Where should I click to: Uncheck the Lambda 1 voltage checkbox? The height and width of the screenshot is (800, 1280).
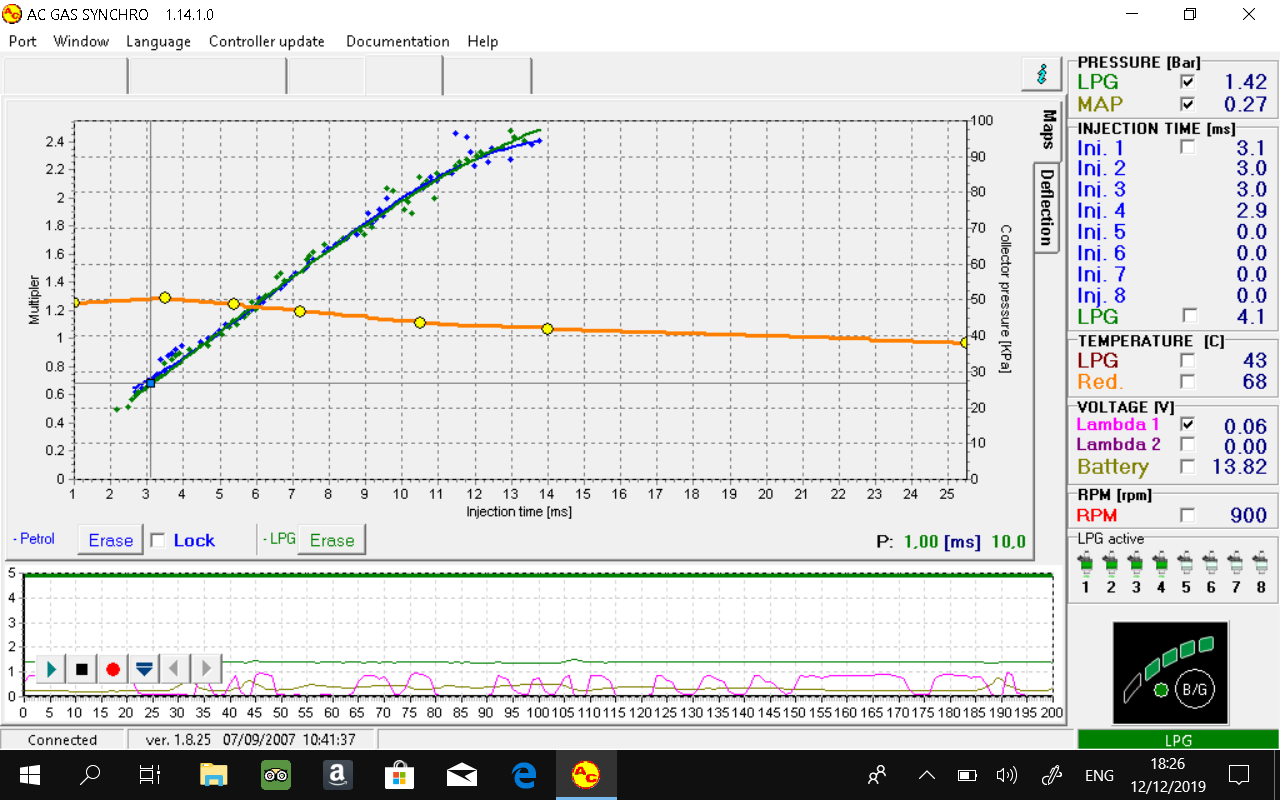tap(1187, 424)
